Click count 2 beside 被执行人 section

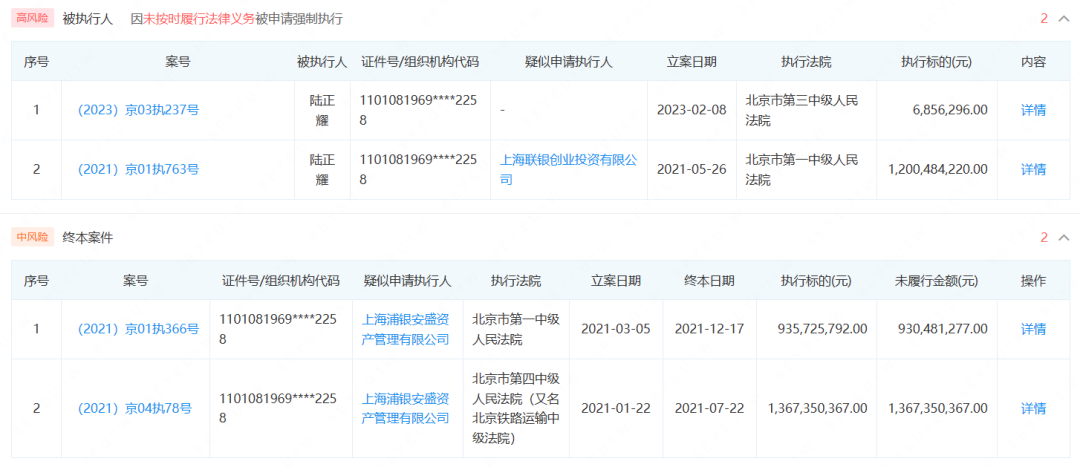point(1043,19)
